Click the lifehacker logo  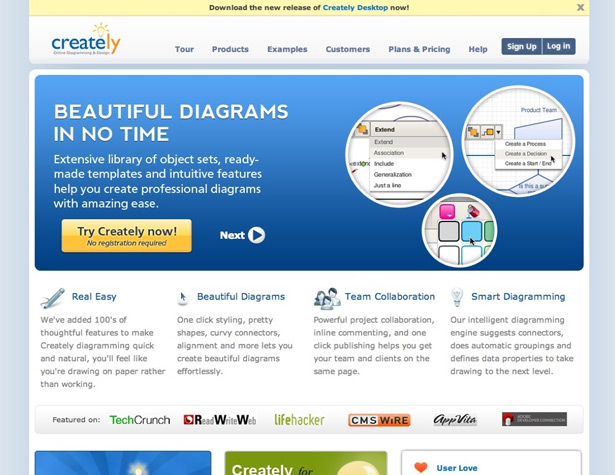[299, 420]
